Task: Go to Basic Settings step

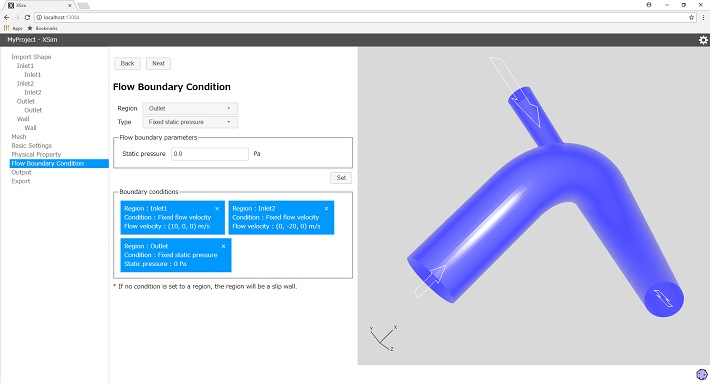Action: 32,145
